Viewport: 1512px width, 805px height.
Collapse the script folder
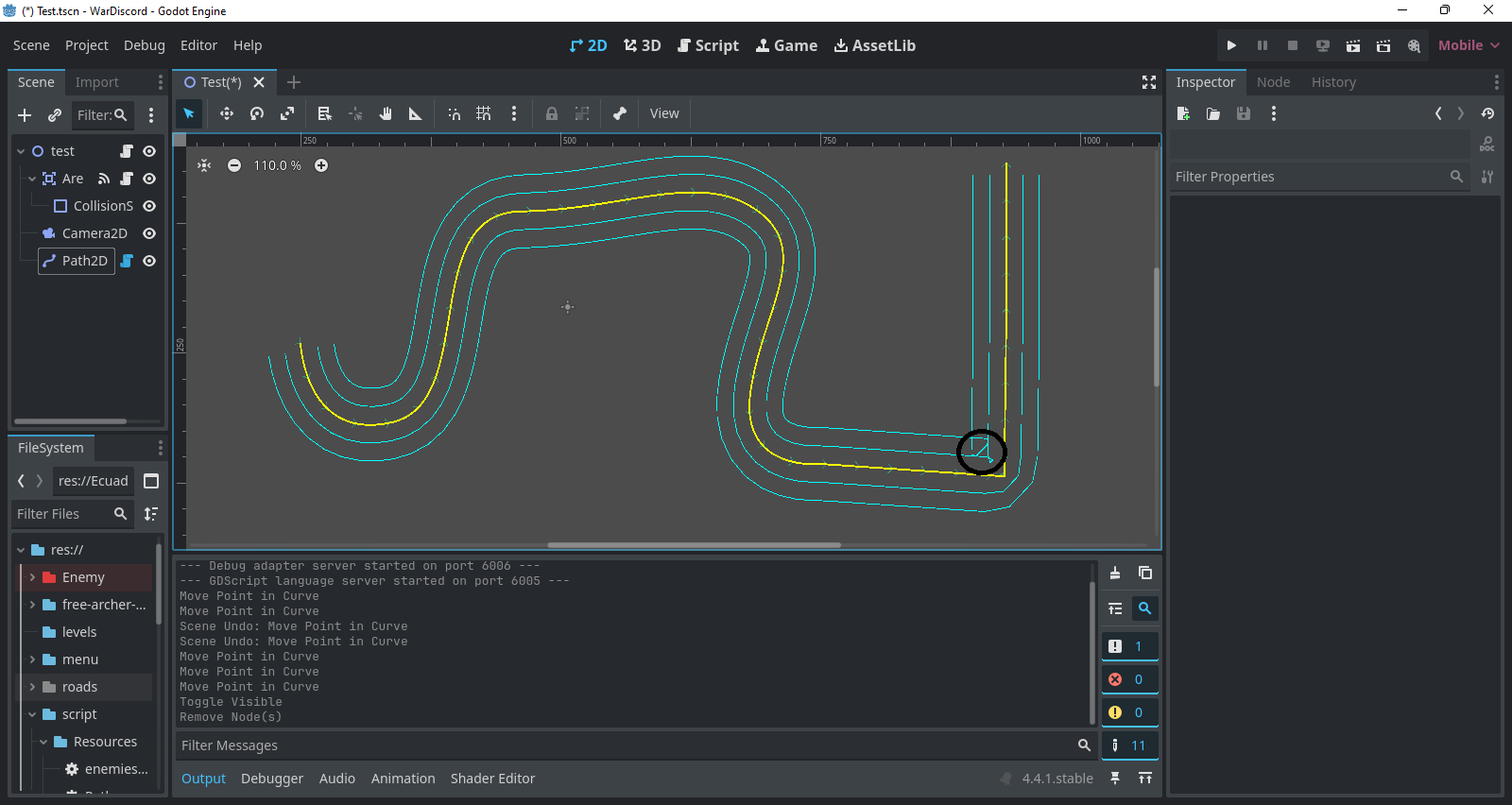point(32,714)
